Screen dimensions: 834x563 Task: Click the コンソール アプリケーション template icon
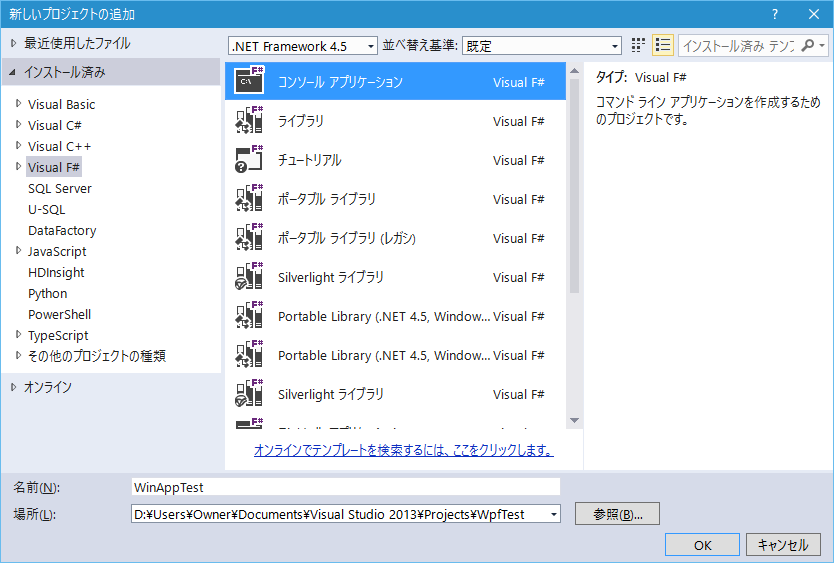(x=249, y=81)
